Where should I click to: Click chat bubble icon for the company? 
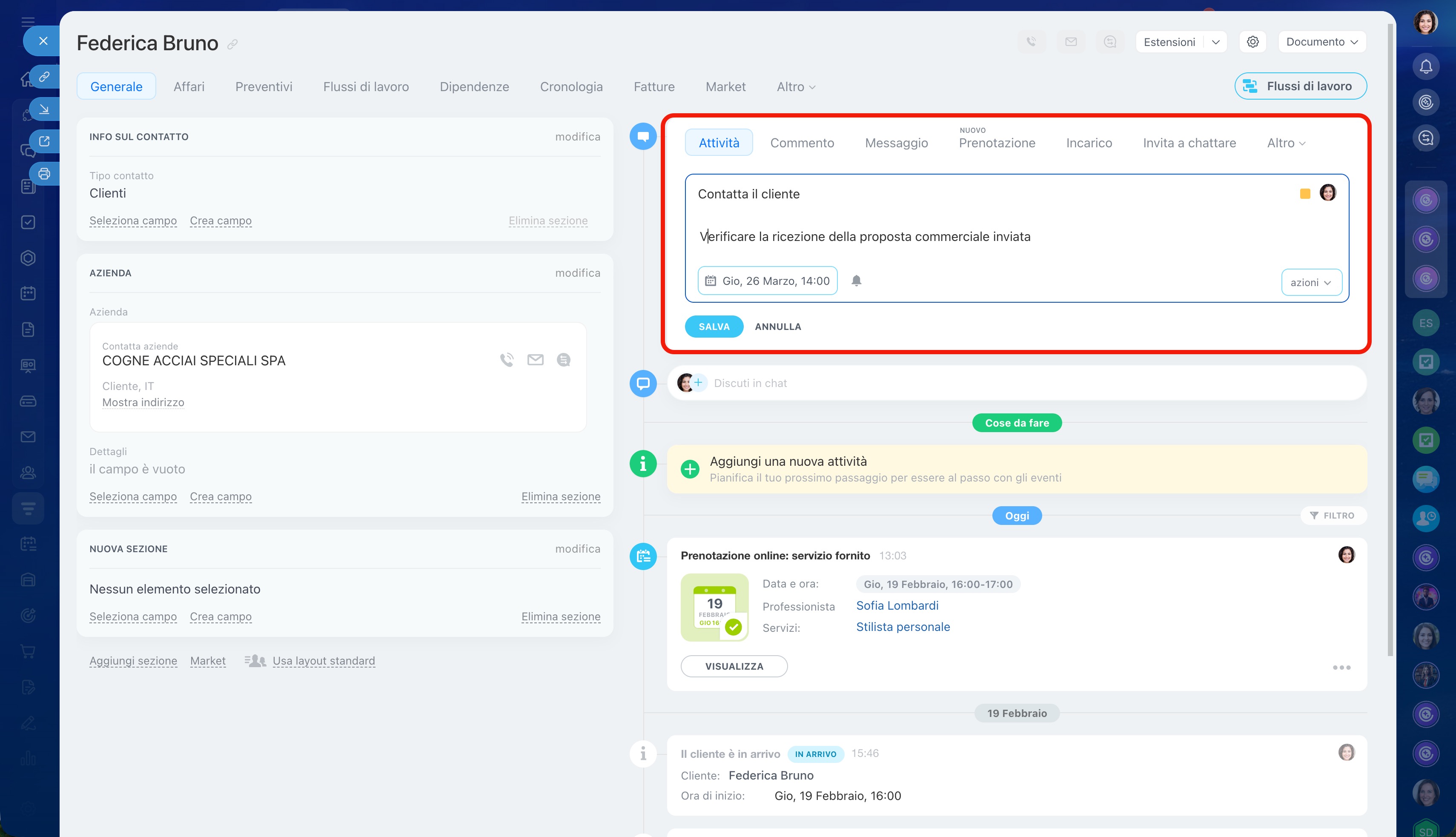pos(563,360)
